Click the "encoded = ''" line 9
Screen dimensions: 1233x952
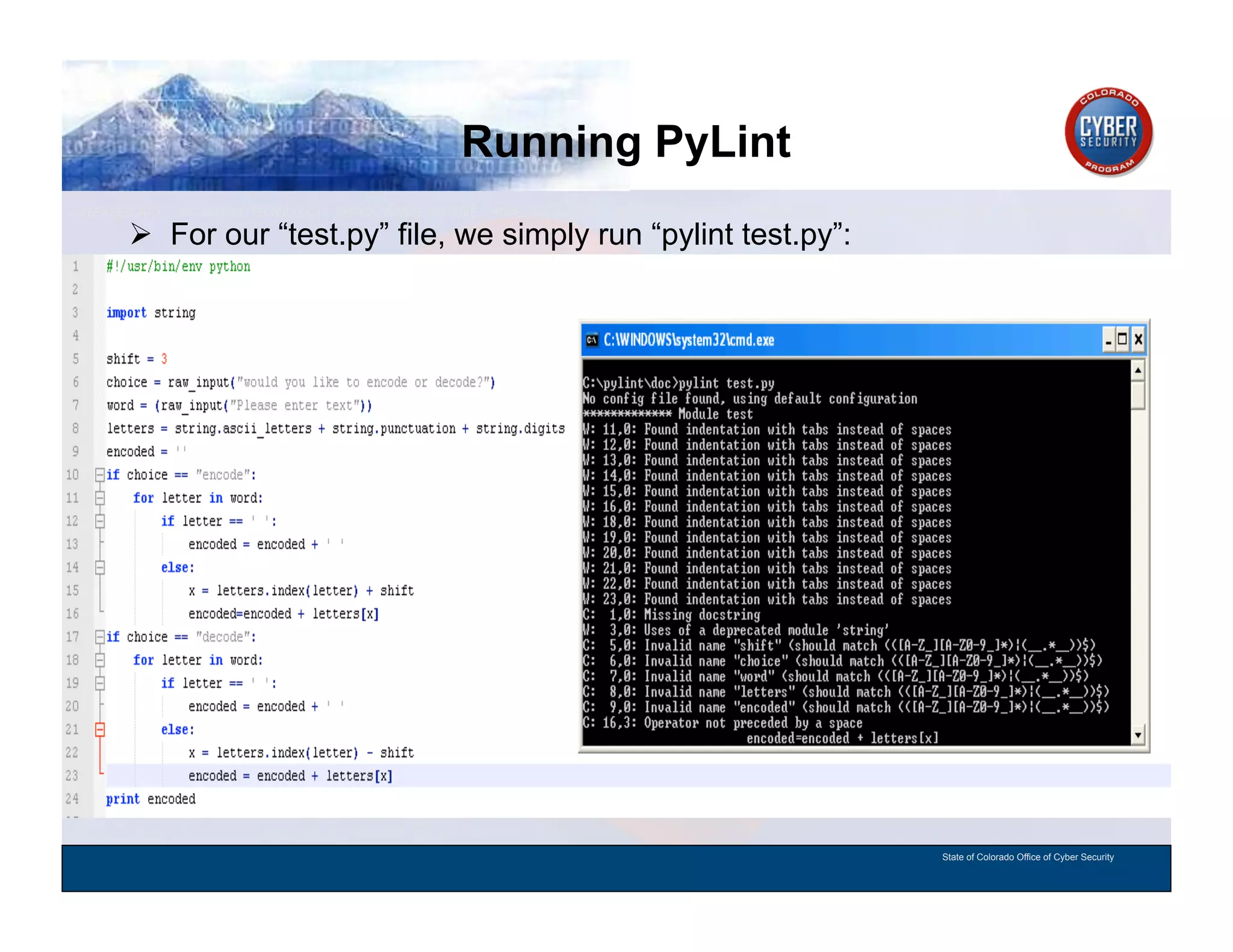coord(147,452)
